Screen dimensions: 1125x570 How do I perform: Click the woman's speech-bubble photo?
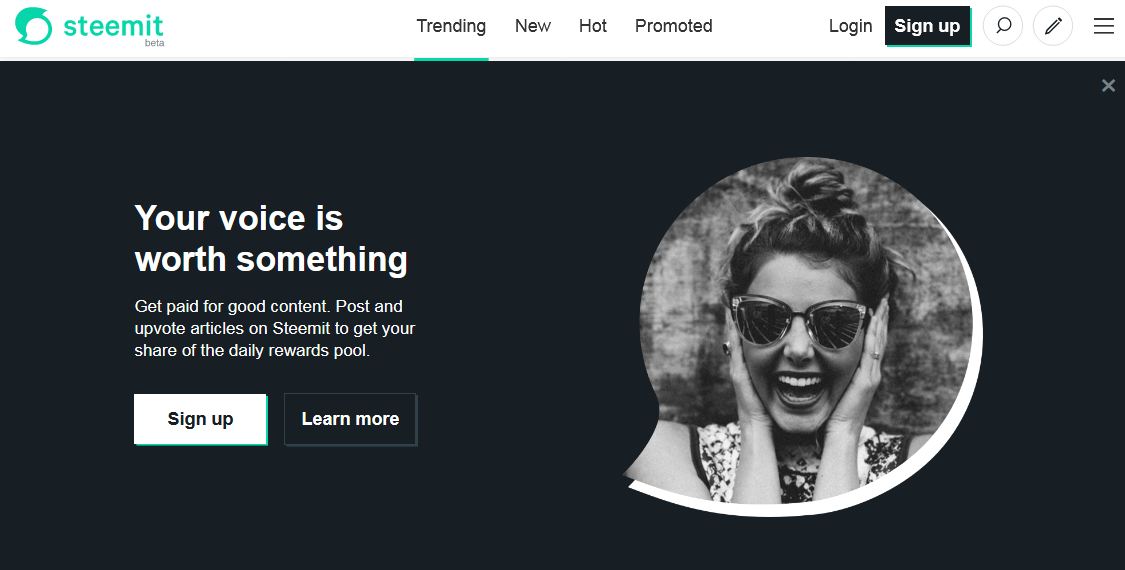(802, 336)
